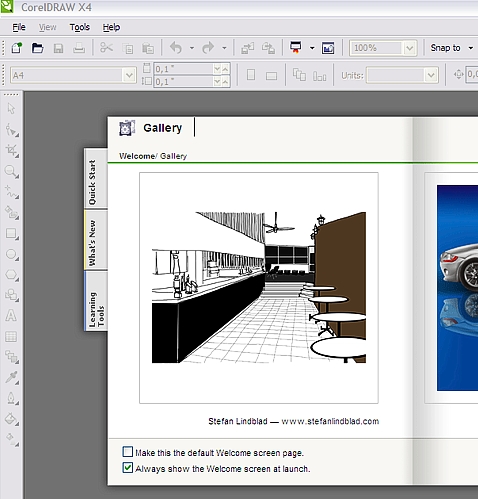Select the Table tool
Viewport: 478px width, 499px height.
pos(11,336)
